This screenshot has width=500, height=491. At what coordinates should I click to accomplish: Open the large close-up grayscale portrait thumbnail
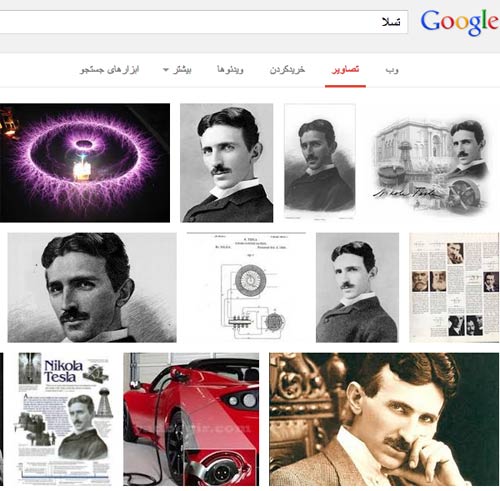[92, 287]
